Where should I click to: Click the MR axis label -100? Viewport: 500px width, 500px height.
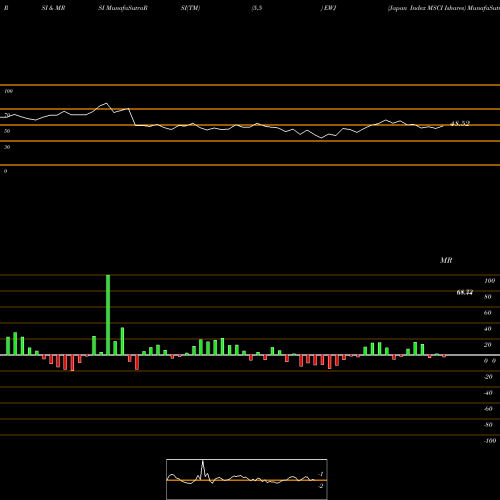tap(490, 441)
